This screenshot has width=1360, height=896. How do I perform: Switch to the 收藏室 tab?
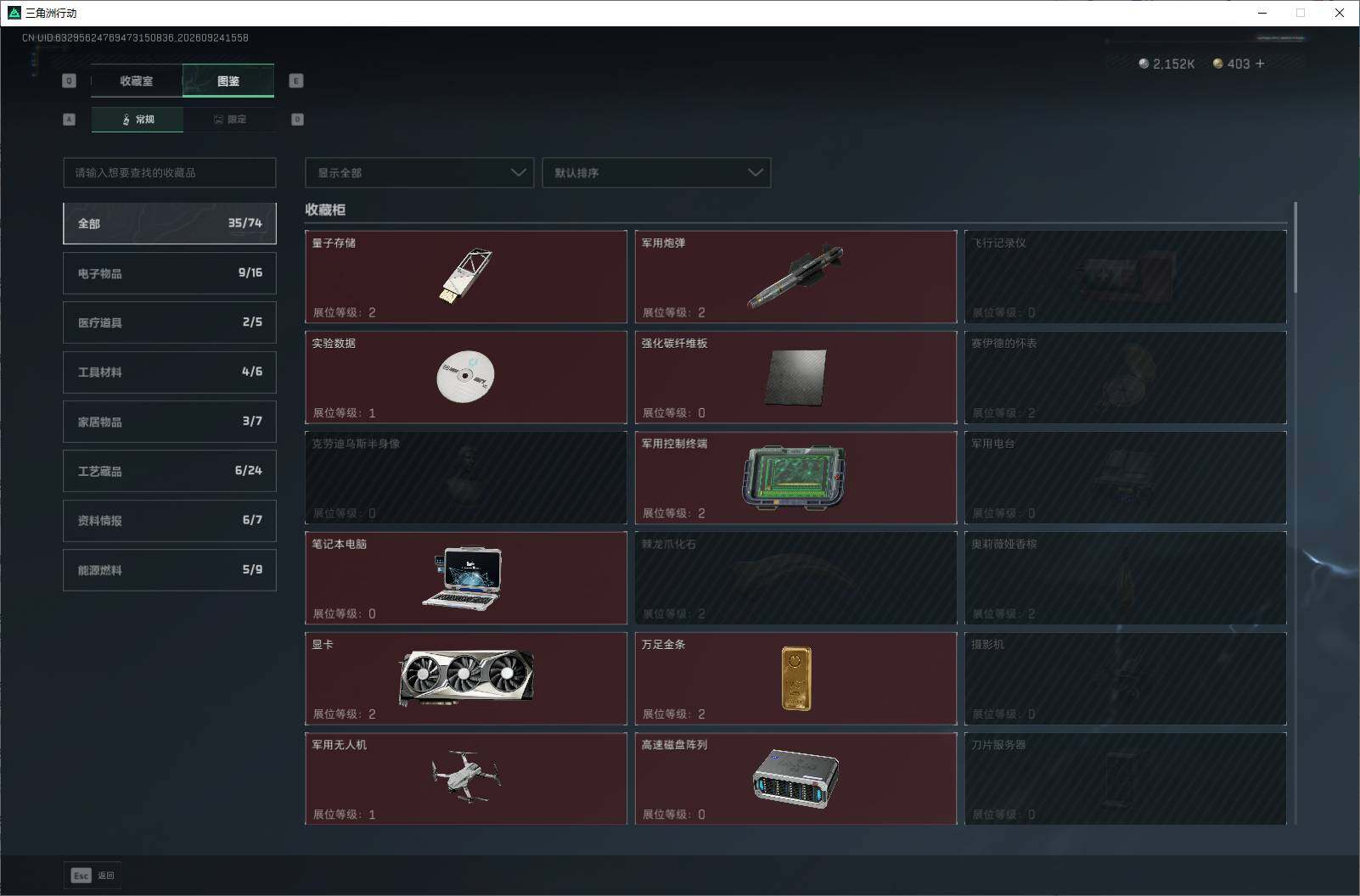[x=137, y=81]
